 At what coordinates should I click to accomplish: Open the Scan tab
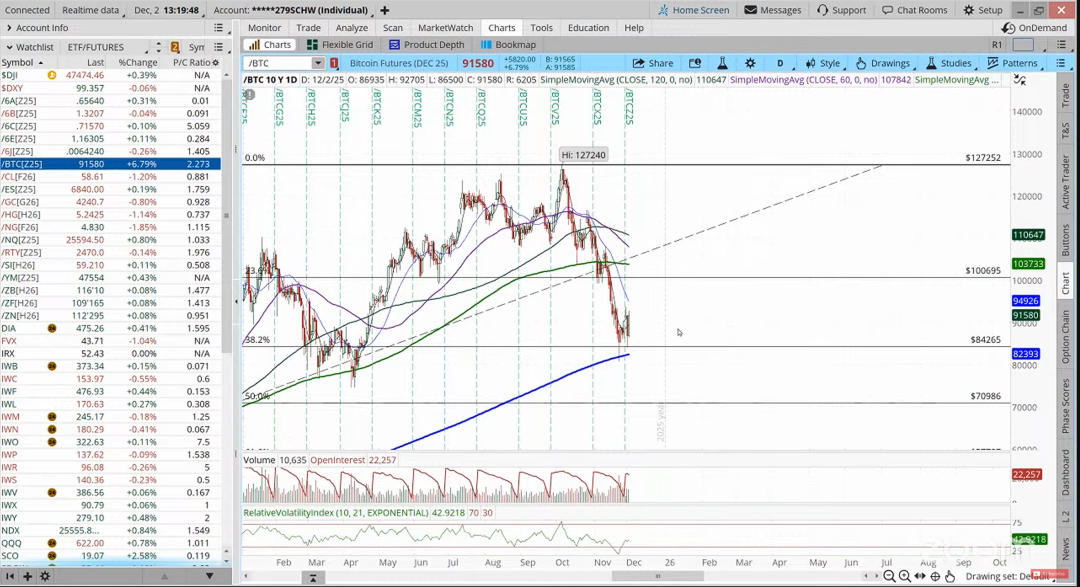(393, 28)
